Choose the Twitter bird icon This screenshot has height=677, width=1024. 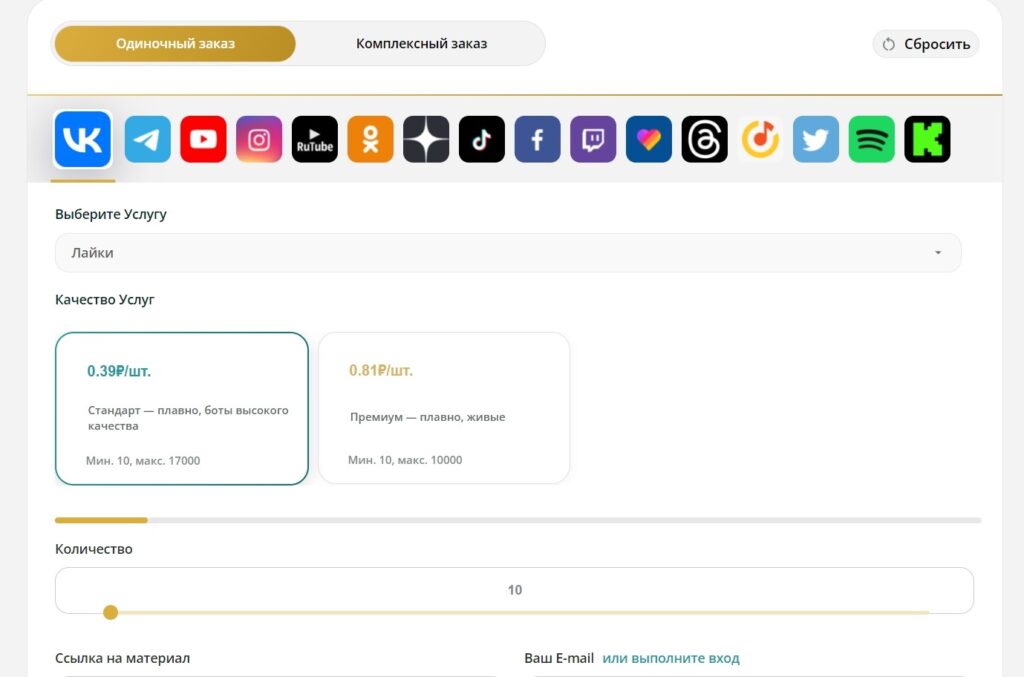(x=816, y=139)
